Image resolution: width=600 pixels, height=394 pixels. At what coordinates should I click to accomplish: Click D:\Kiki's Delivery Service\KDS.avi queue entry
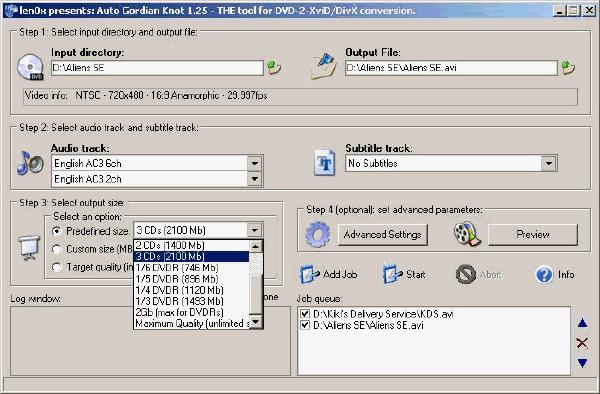pyautogui.click(x=383, y=314)
